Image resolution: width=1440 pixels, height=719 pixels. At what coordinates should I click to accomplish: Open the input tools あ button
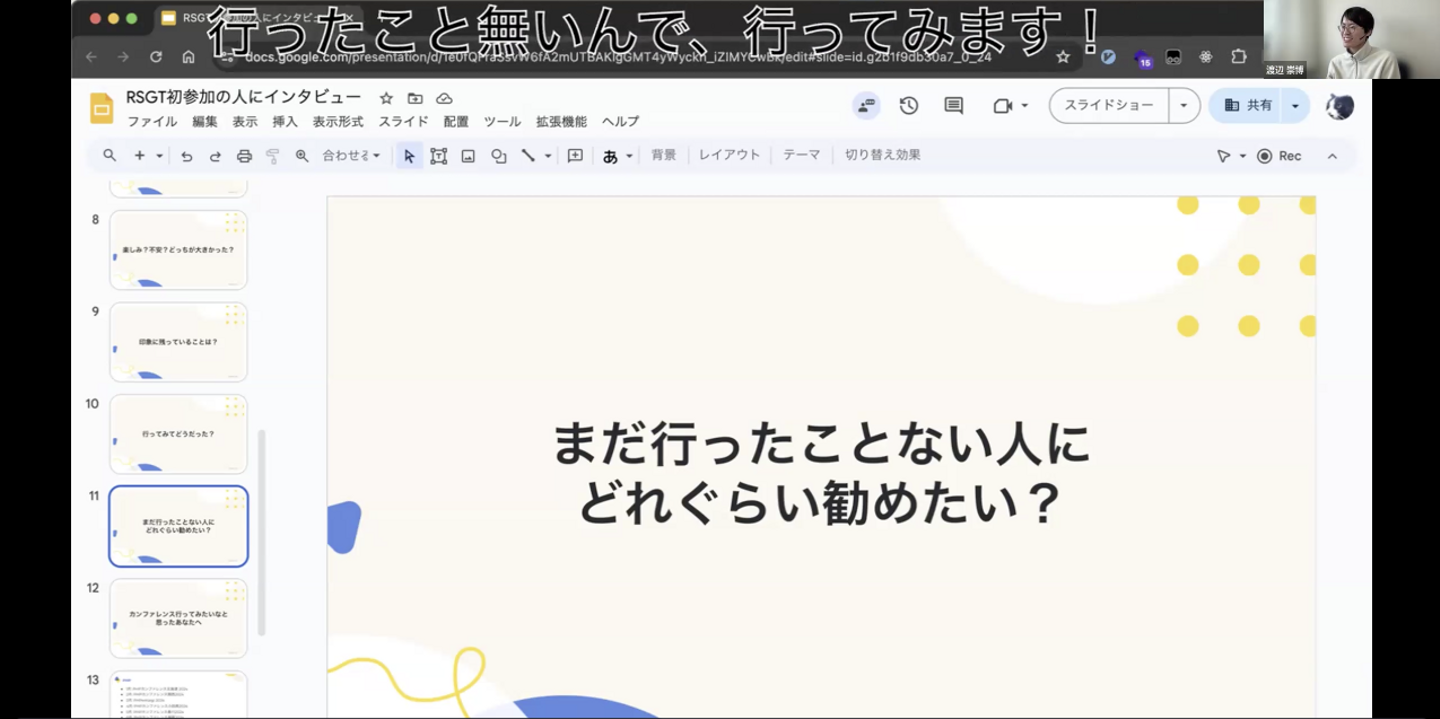pos(610,156)
